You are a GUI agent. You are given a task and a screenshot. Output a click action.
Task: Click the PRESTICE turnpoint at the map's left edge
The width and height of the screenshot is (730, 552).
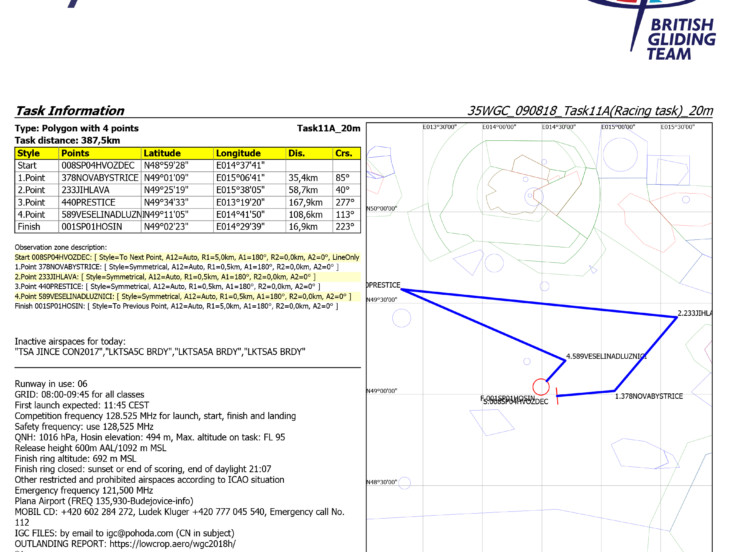coord(384,285)
